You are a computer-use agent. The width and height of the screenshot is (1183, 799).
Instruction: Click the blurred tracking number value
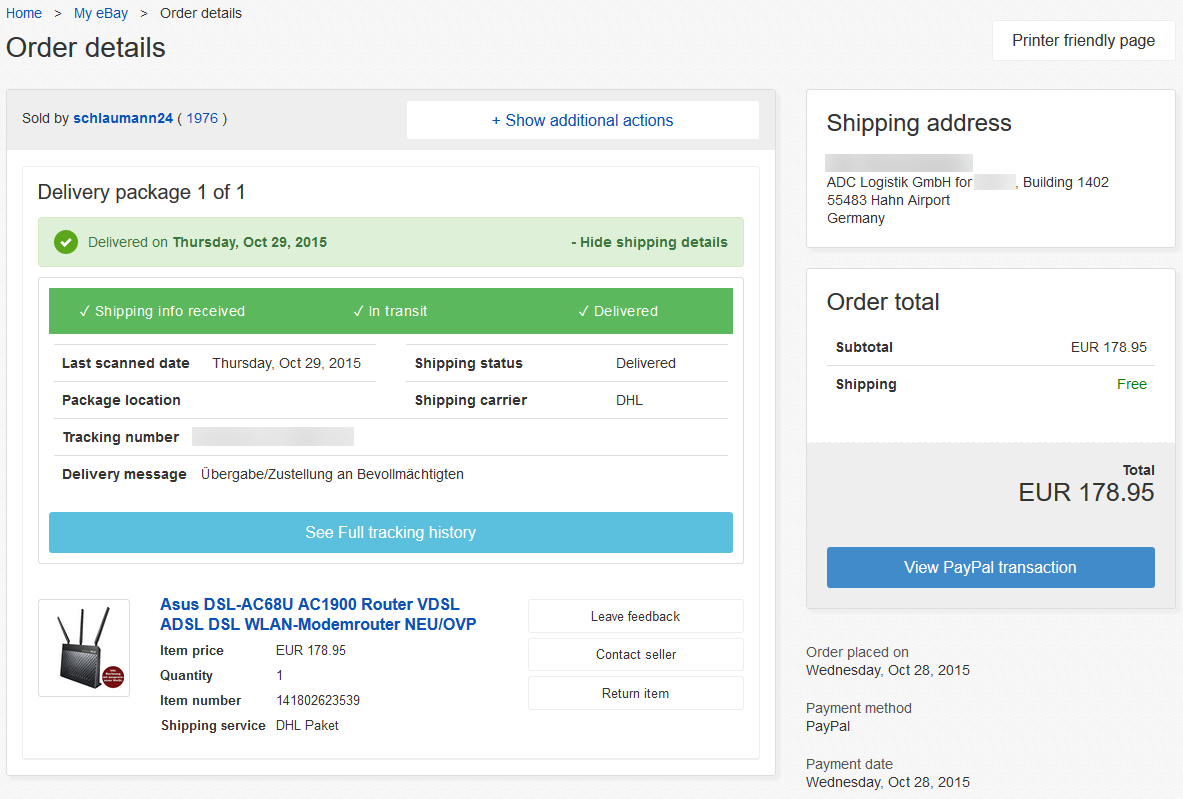coord(273,437)
